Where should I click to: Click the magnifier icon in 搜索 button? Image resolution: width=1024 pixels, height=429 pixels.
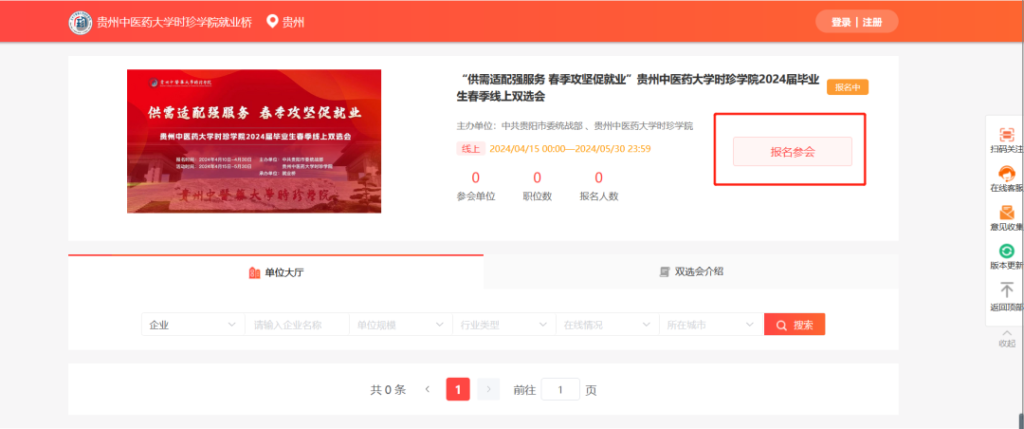tap(781, 325)
